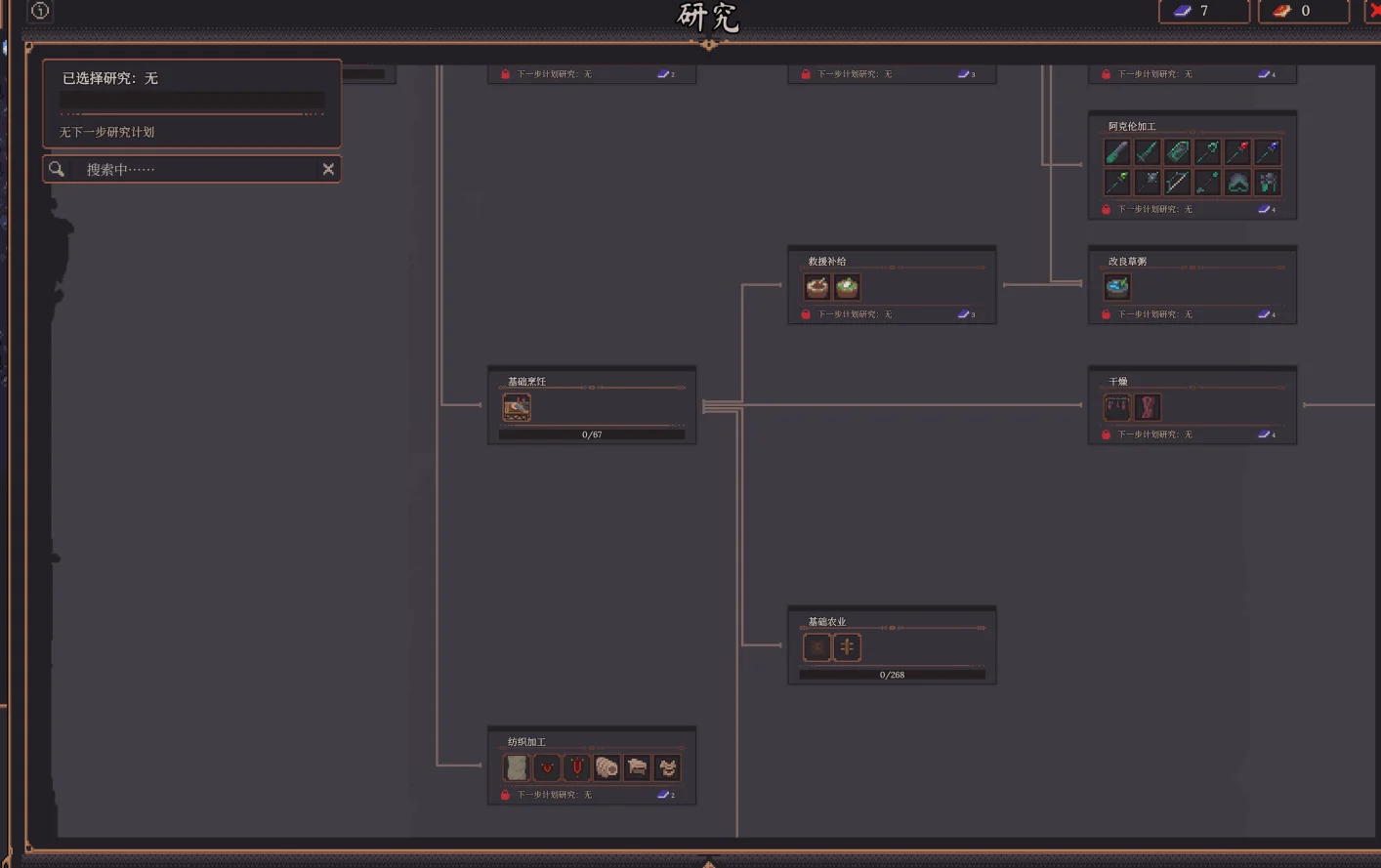Screen dimensions: 1381x868
Task: Click the green shield icon in 阿克伦加工
Action: pyautogui.click(x=1177, y=151)
